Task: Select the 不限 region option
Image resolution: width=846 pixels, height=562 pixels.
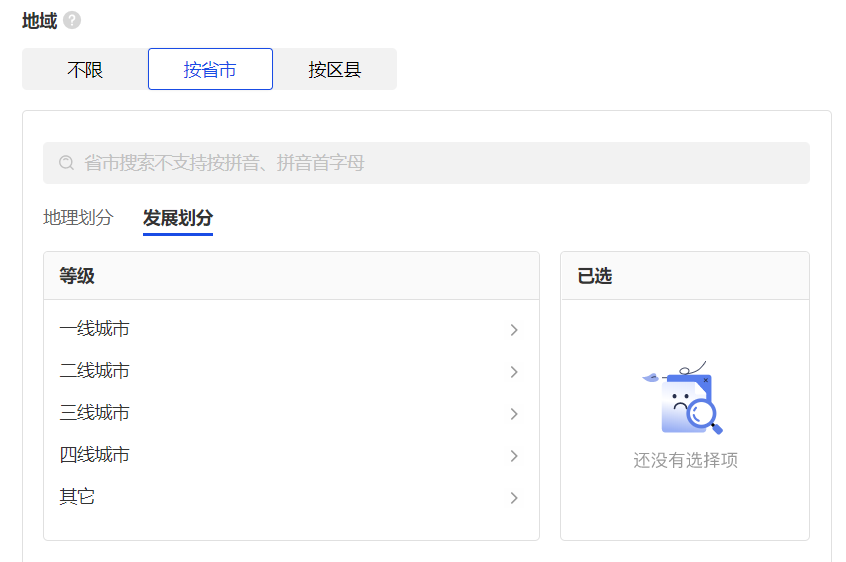Action: click(85, 69)
